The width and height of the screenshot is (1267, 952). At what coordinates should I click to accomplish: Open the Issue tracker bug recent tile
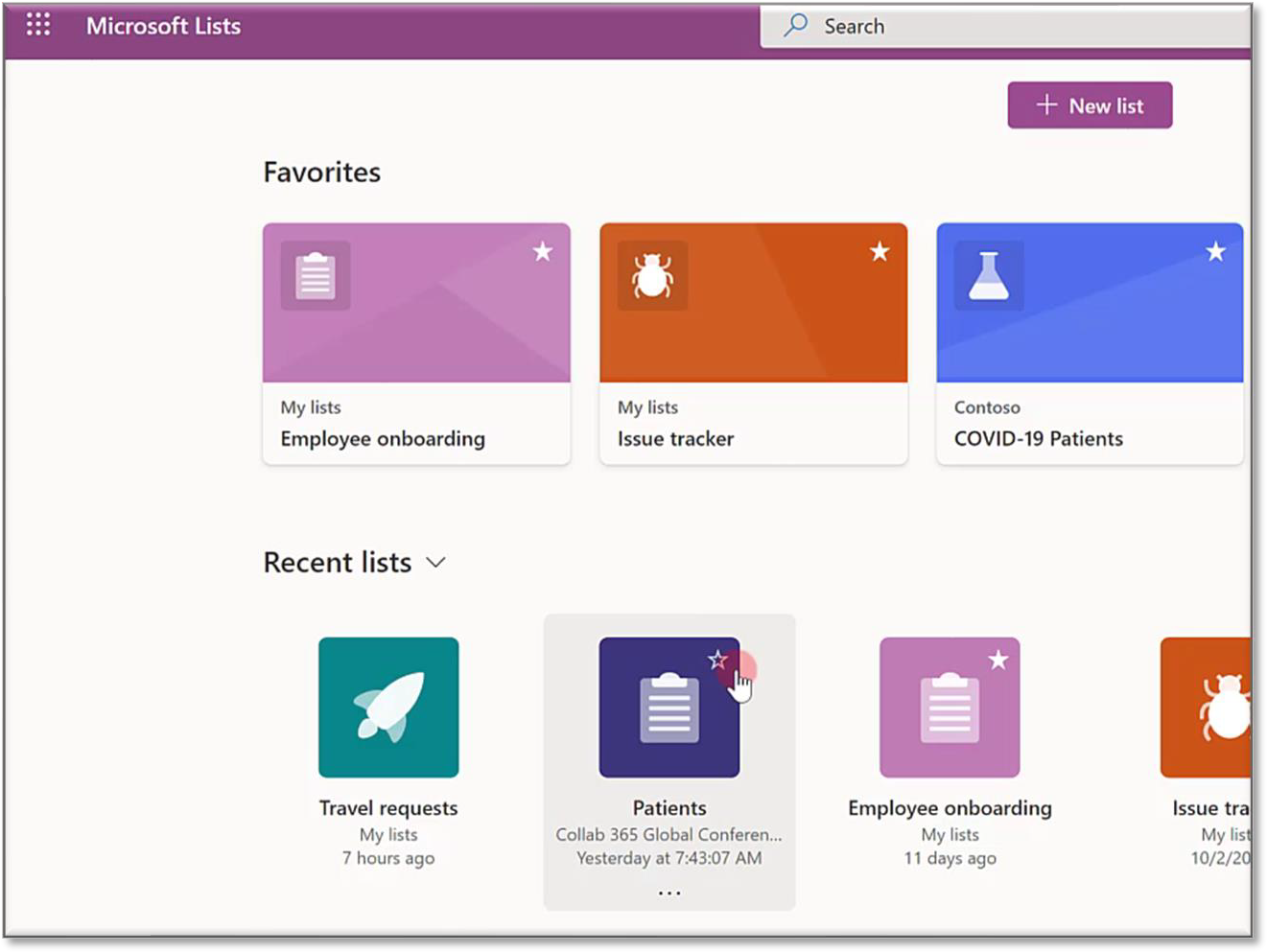pos(1206,708)
